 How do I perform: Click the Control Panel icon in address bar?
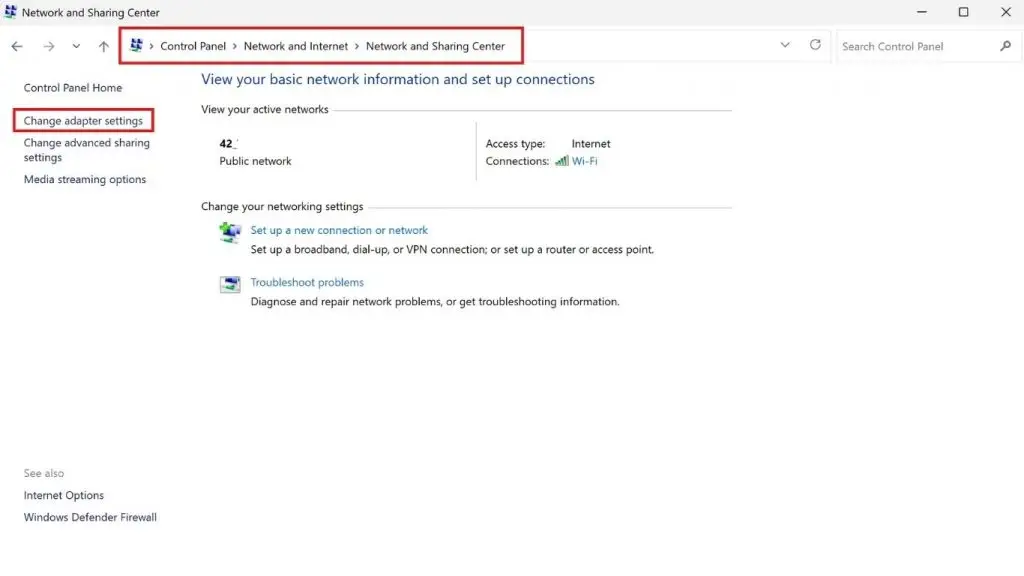click(x=136, y=46)
